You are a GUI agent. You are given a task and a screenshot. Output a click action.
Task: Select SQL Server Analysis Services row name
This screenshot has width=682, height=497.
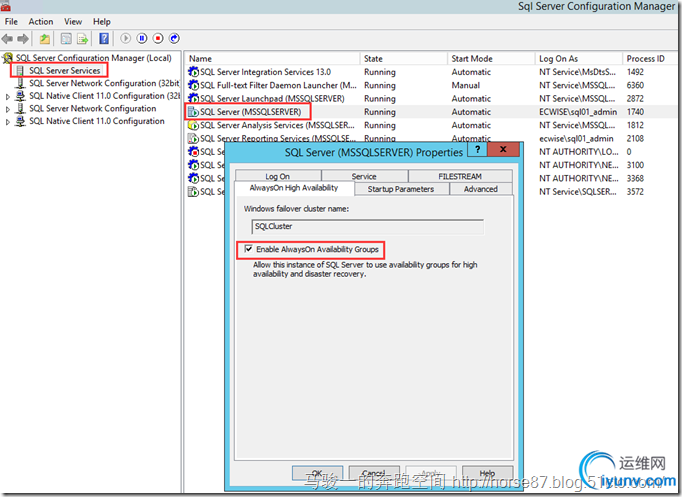tap(277, 125)
